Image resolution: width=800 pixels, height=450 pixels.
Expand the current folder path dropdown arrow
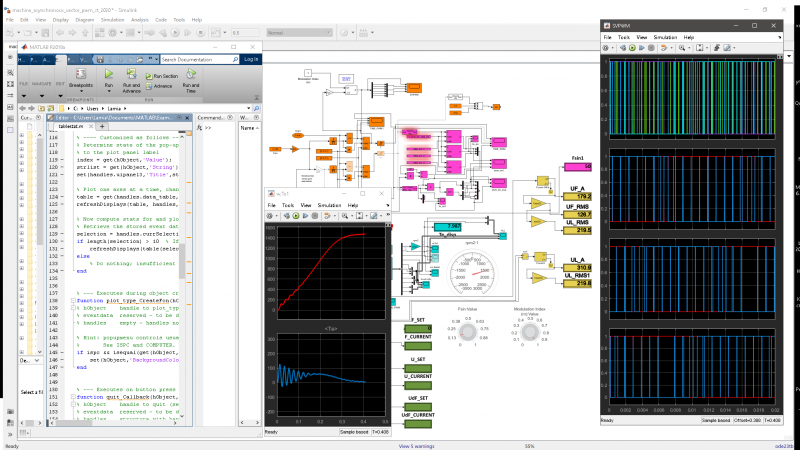point(248,109)
